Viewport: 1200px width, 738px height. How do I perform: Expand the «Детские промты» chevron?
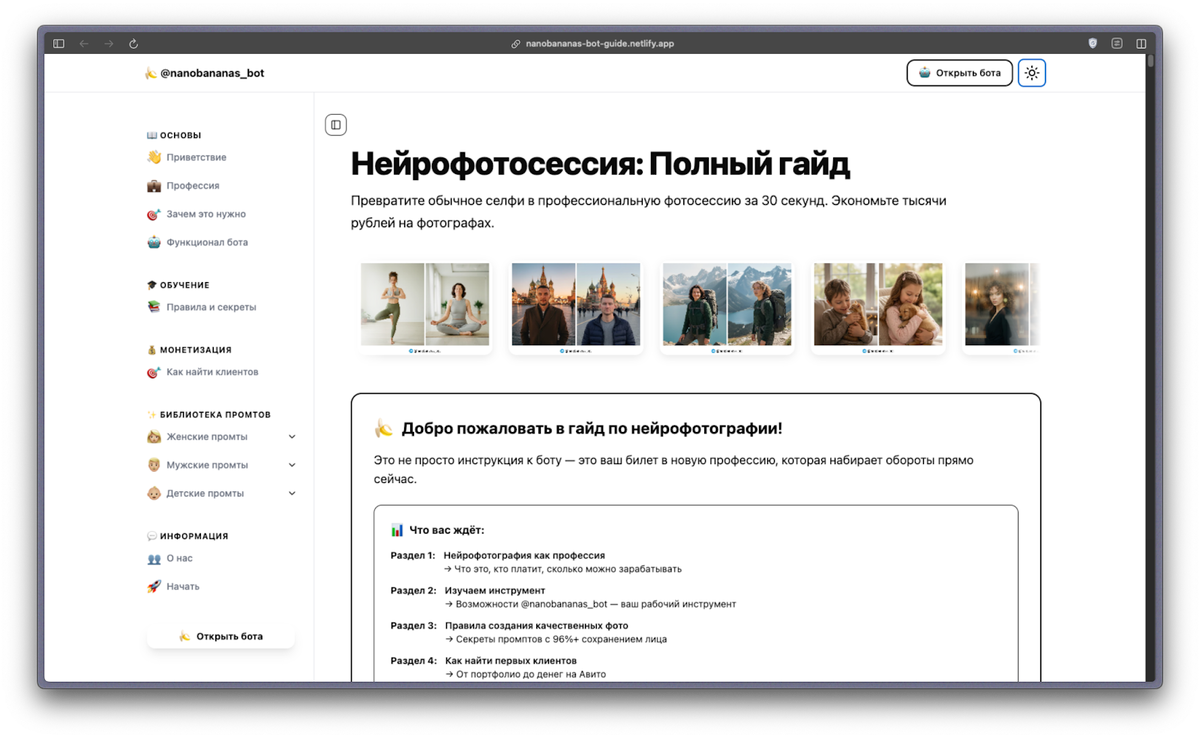[x=292, y=493]
